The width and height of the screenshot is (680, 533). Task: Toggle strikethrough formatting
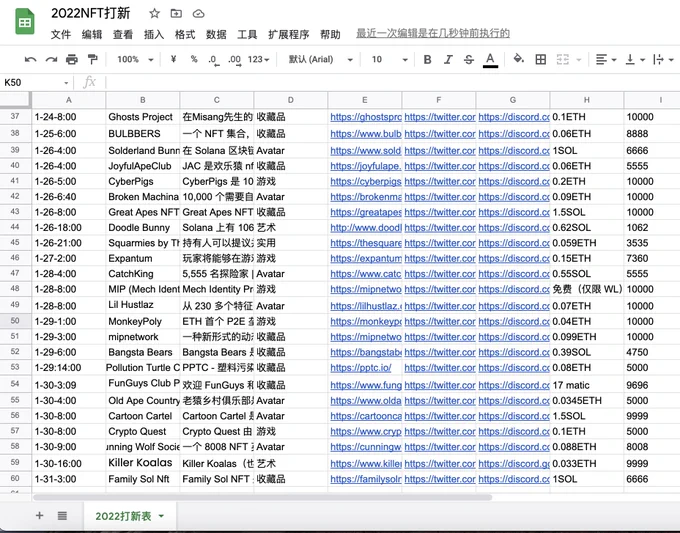point(469,59)
